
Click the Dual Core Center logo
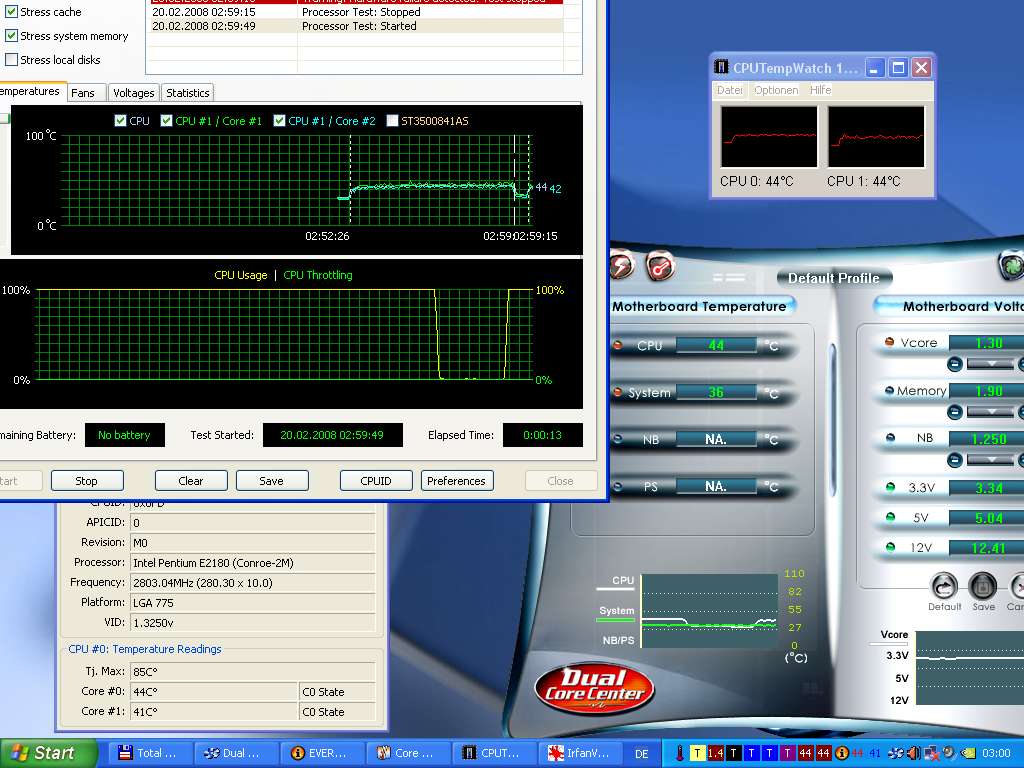[x=594, y=687]
